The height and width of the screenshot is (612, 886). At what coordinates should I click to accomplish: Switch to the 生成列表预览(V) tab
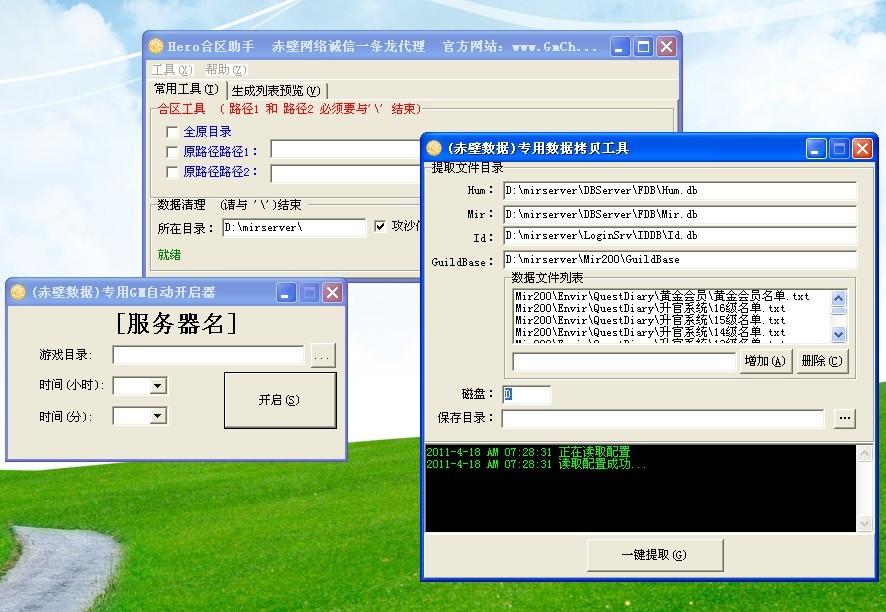point(276,90)
